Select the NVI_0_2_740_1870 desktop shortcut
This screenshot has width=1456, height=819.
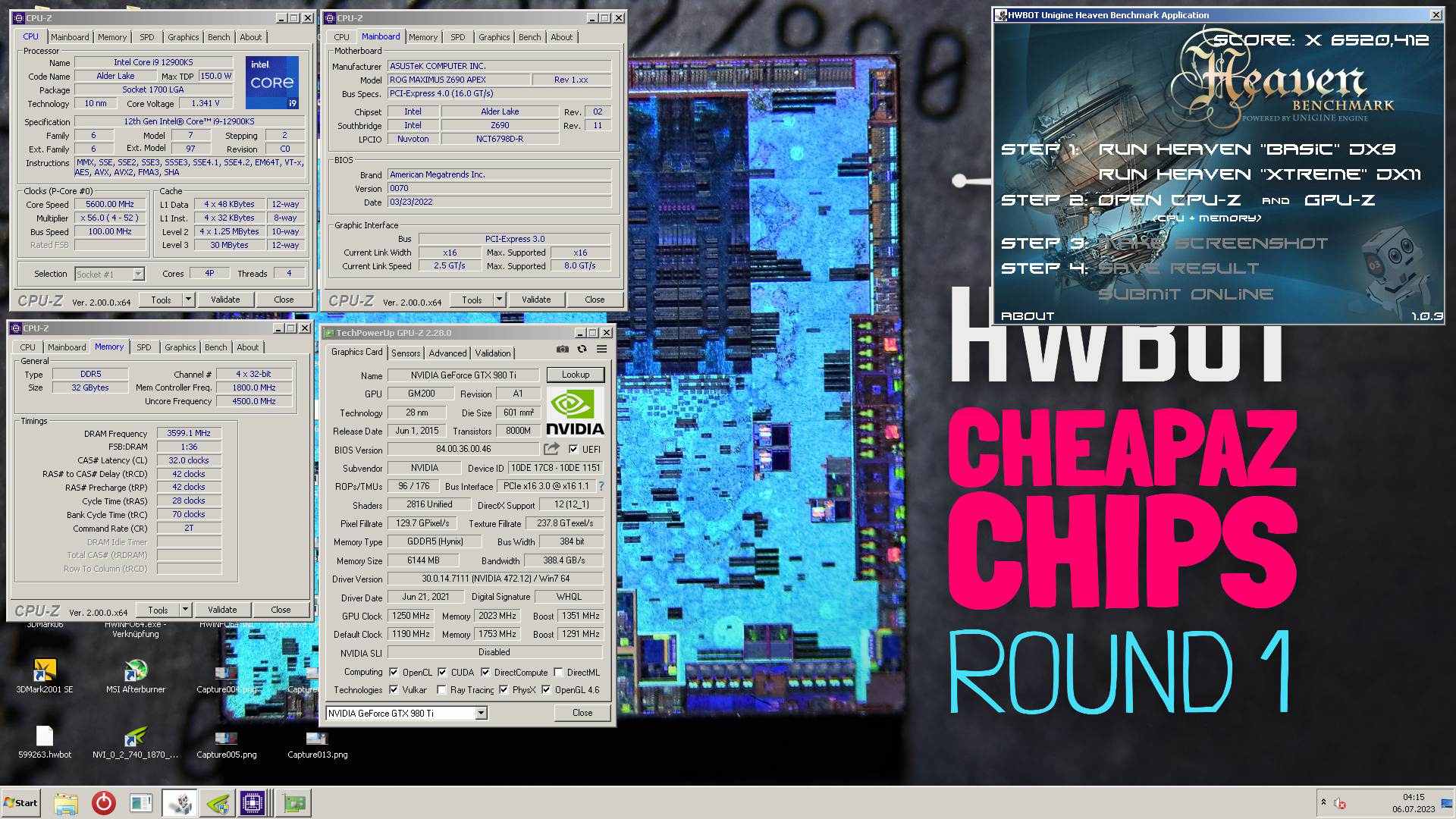[x=136, y=742]
